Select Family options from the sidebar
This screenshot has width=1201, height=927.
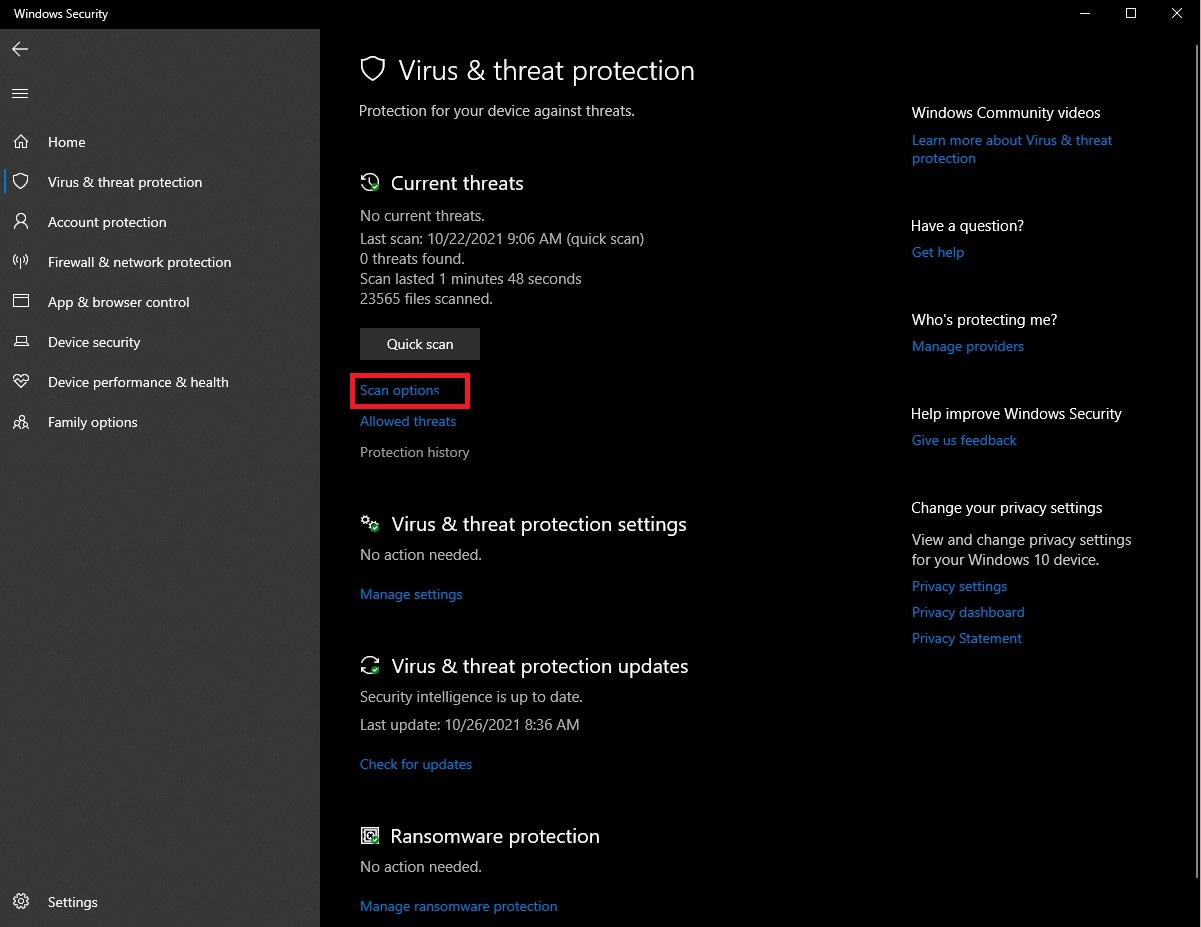[x=92, y=422]
